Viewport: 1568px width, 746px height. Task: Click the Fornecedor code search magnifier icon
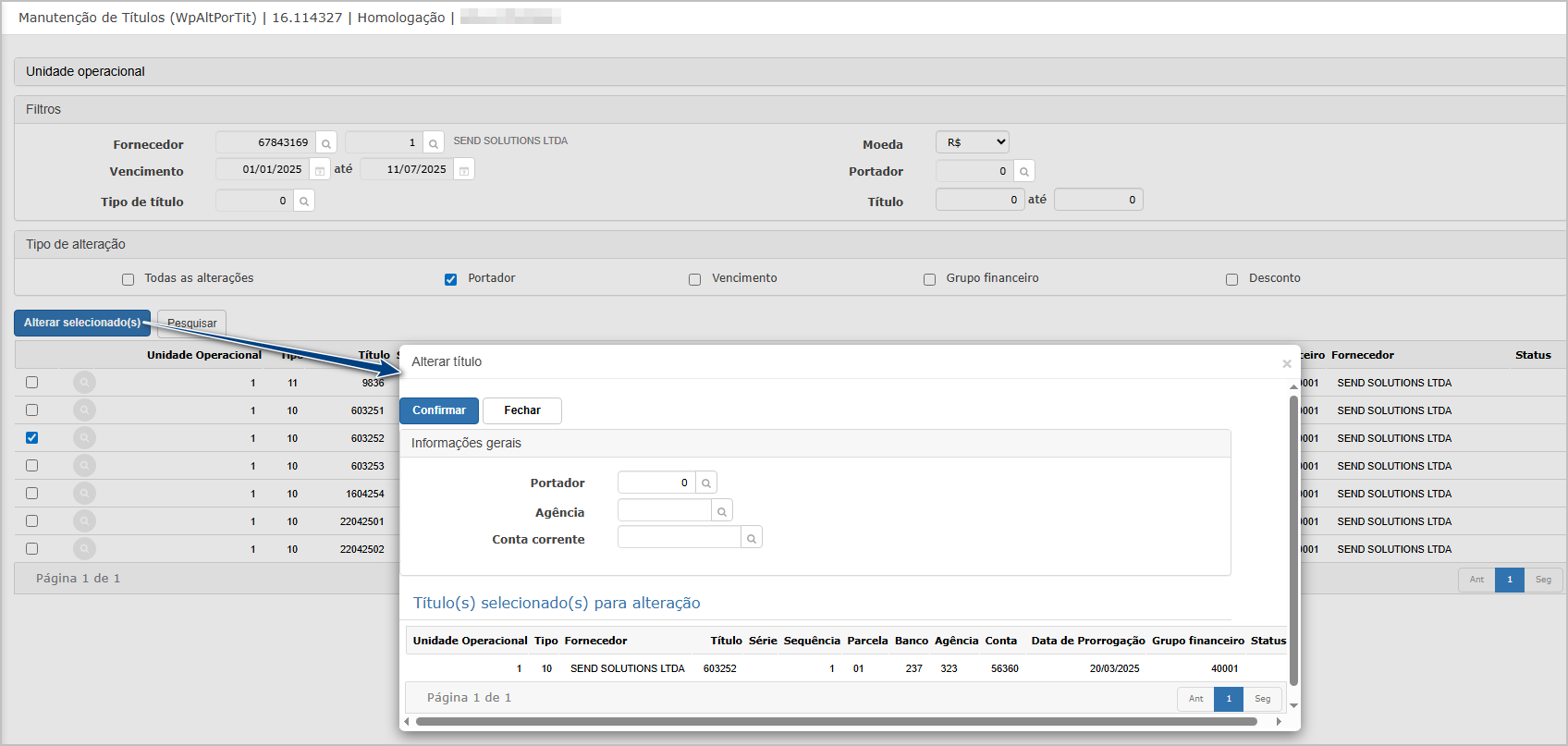click(x=326, y=143)
